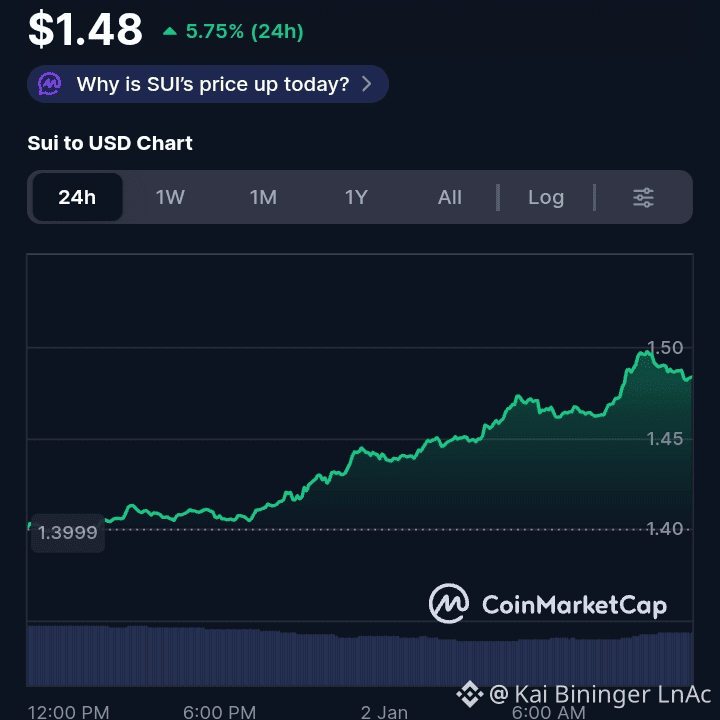Switch to the 1M time range

(x=263, y=197)
